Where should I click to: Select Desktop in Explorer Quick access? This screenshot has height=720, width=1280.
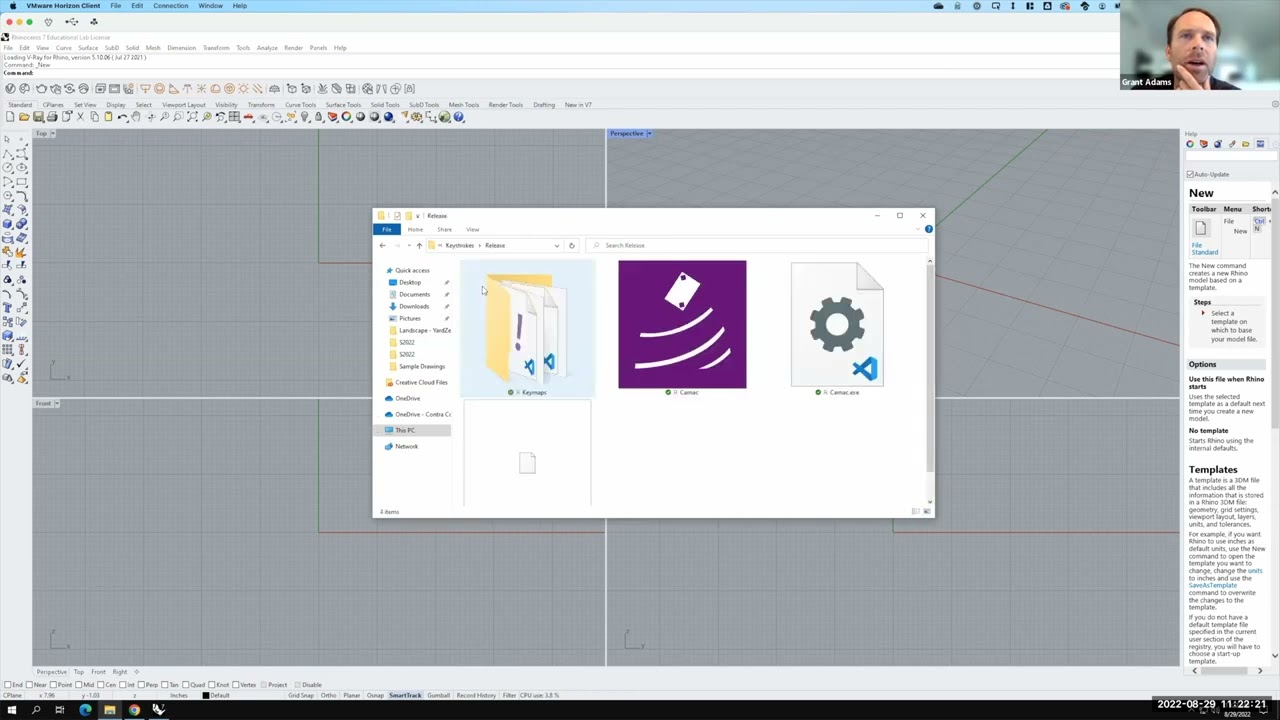[x=410, y=282]
